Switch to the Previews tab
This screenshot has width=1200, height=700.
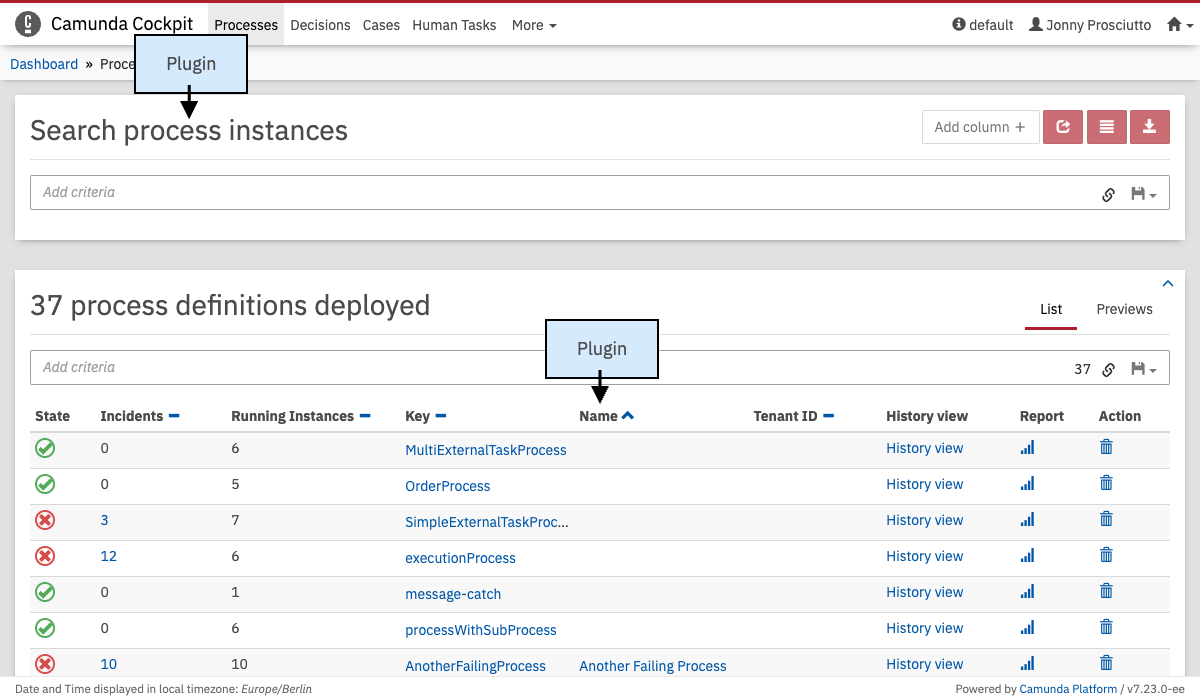click(x=1124, y=309)
